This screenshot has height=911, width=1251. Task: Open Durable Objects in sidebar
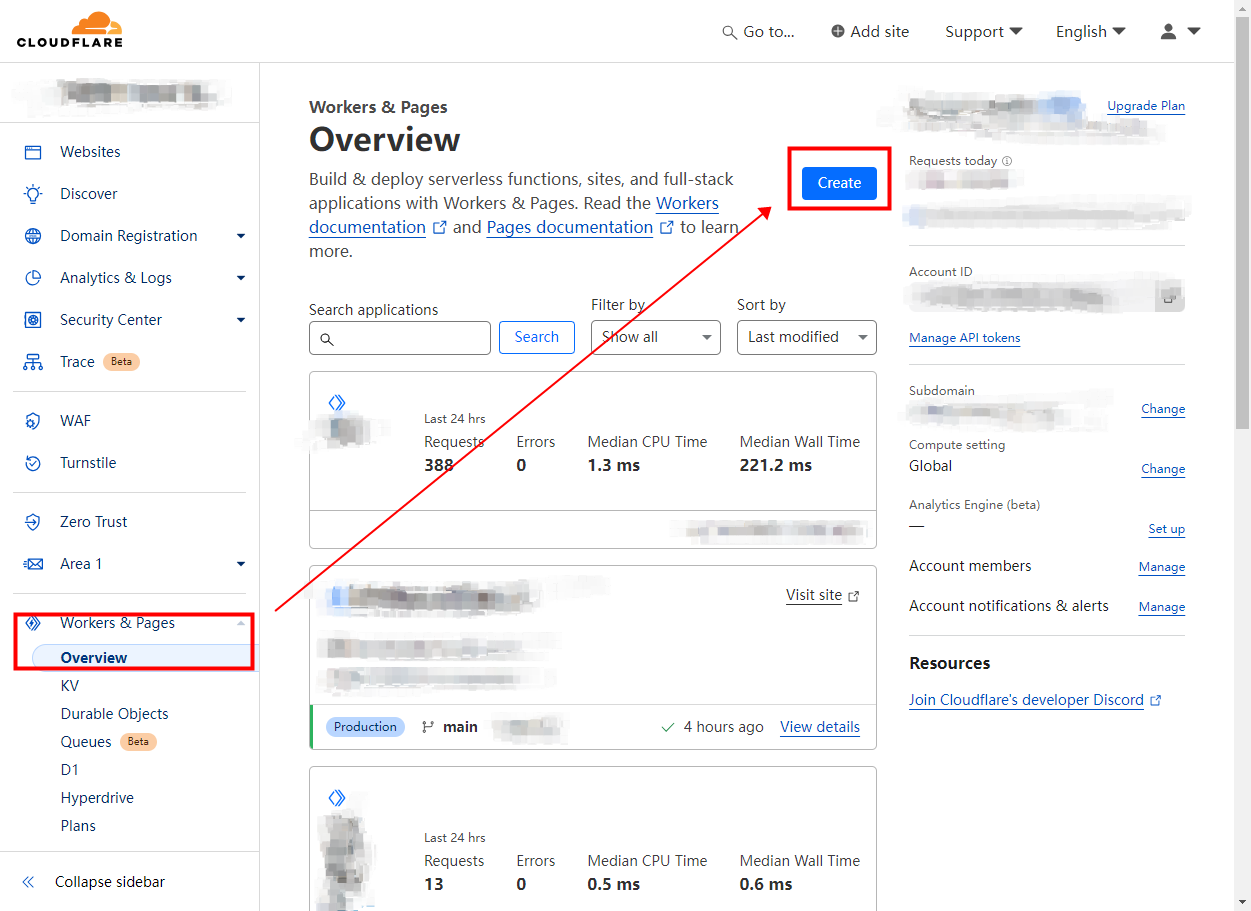point(114,714)
